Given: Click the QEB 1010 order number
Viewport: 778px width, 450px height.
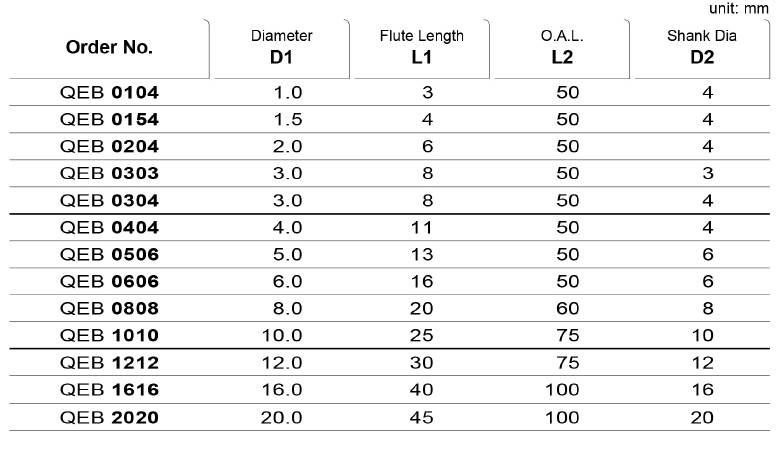Looking at the screenshot, I should [109, 335].
